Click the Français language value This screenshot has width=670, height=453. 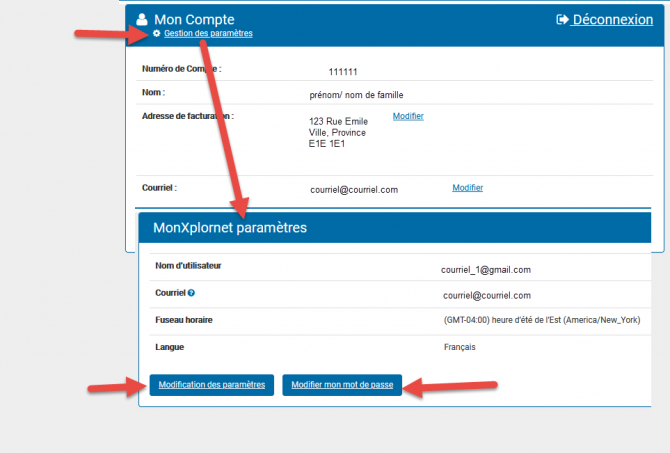459,347
